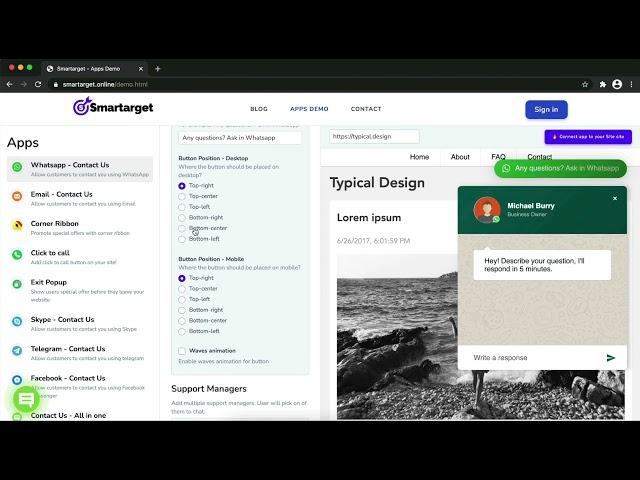Click the Corner Ribbon app icon
This screenshot has height=480, width=640.
(x=17, y=225)
